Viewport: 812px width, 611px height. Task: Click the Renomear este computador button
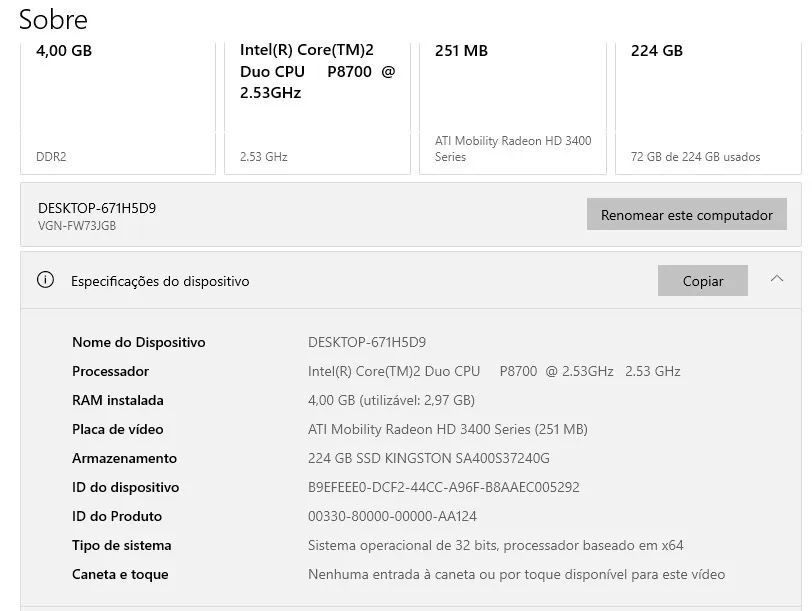click(686, 214)
